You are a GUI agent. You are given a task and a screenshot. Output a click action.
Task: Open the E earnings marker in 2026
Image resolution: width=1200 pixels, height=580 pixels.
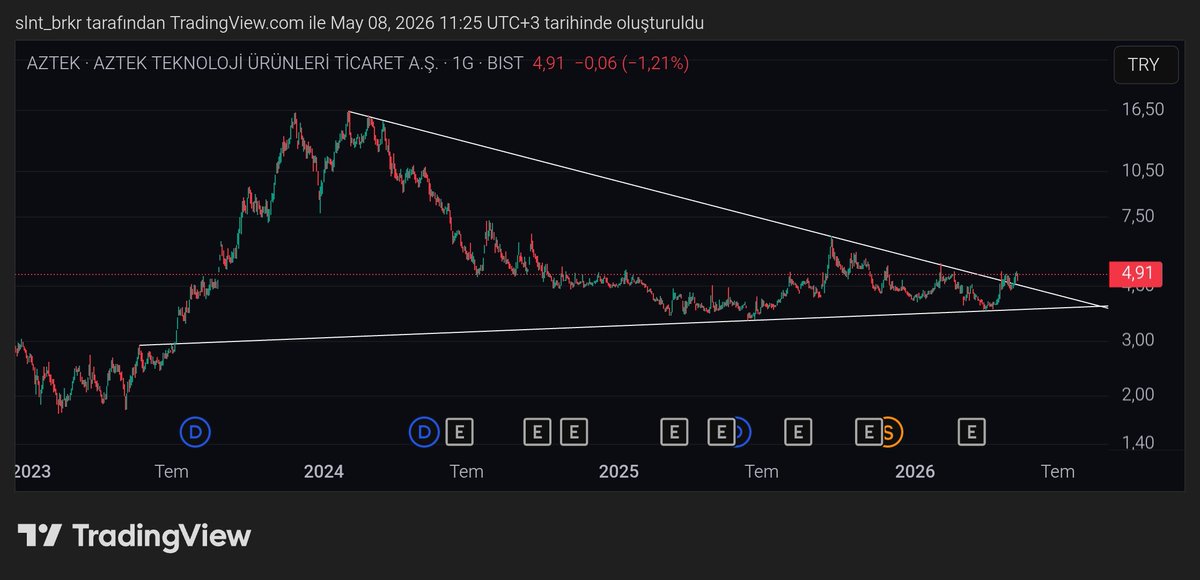tap(971, 432)
